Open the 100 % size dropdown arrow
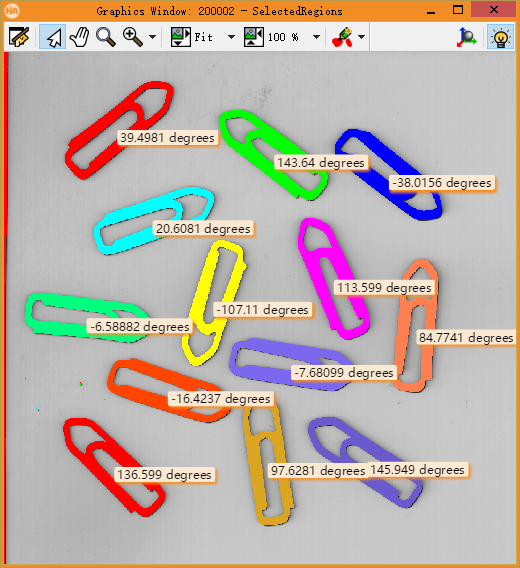The height and width of the screenshot is (568, 520). [316, 37]
